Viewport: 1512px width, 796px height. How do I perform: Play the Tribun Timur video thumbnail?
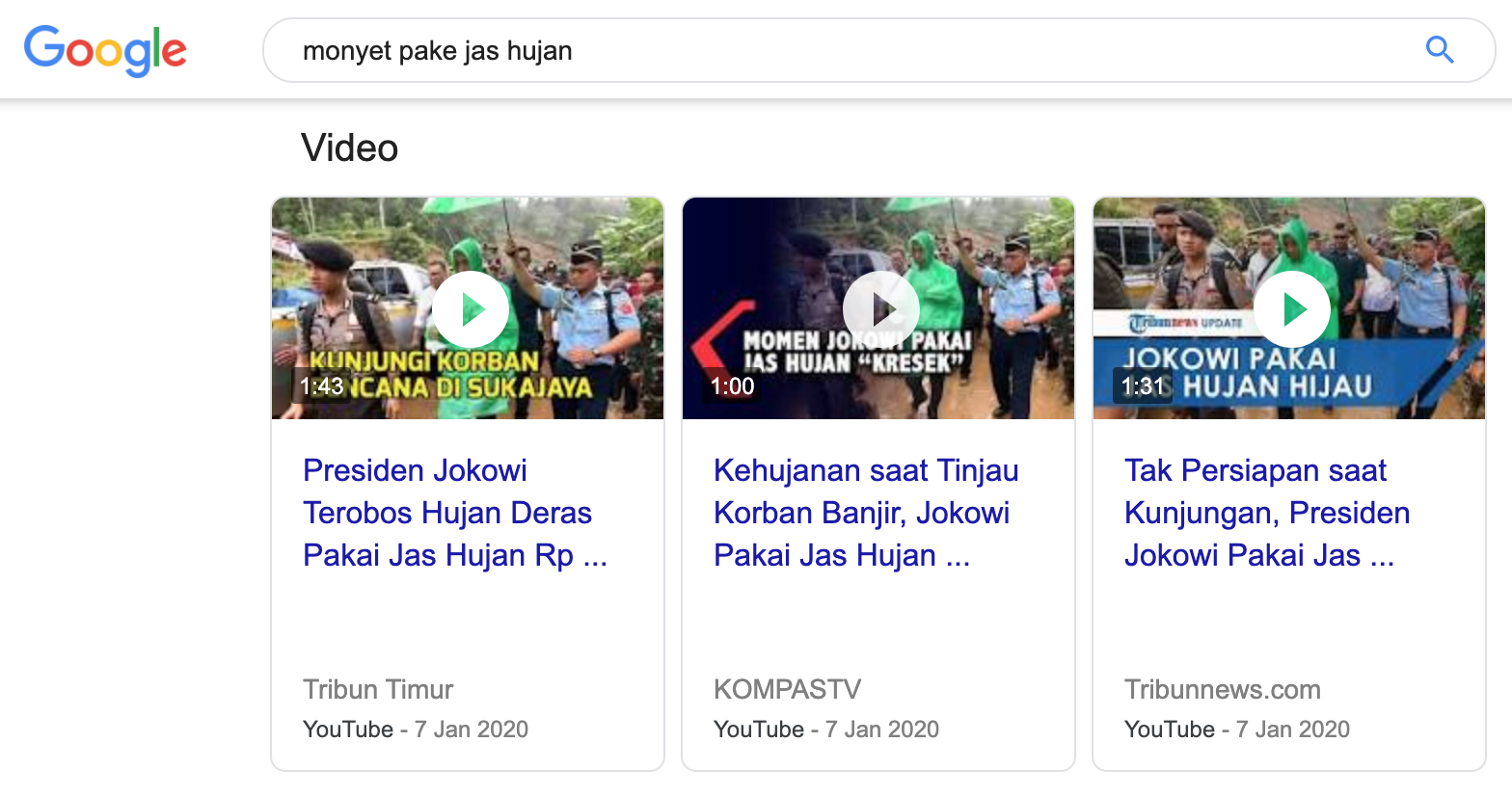pos(468,308)
